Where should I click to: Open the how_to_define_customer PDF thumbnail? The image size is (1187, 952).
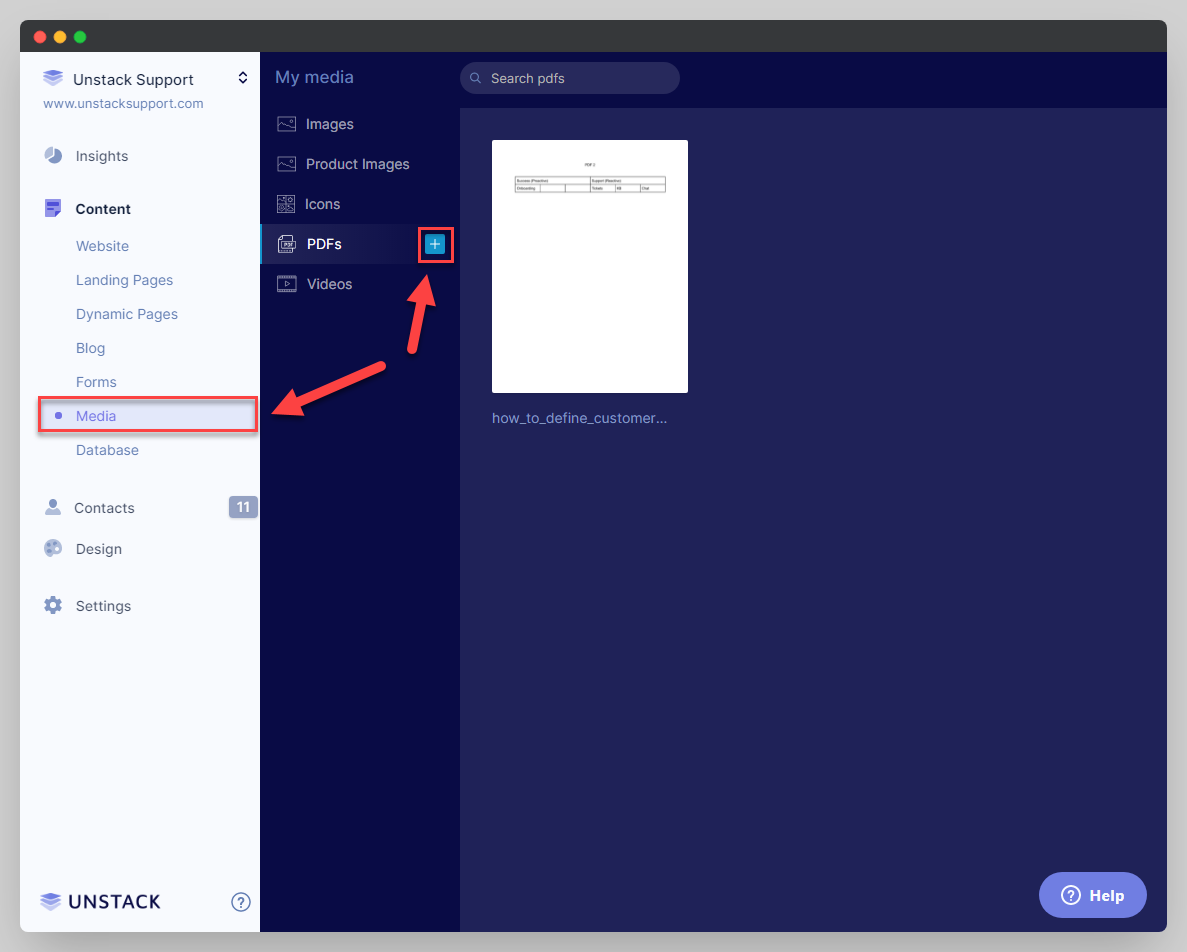click(x=590, y=267)
